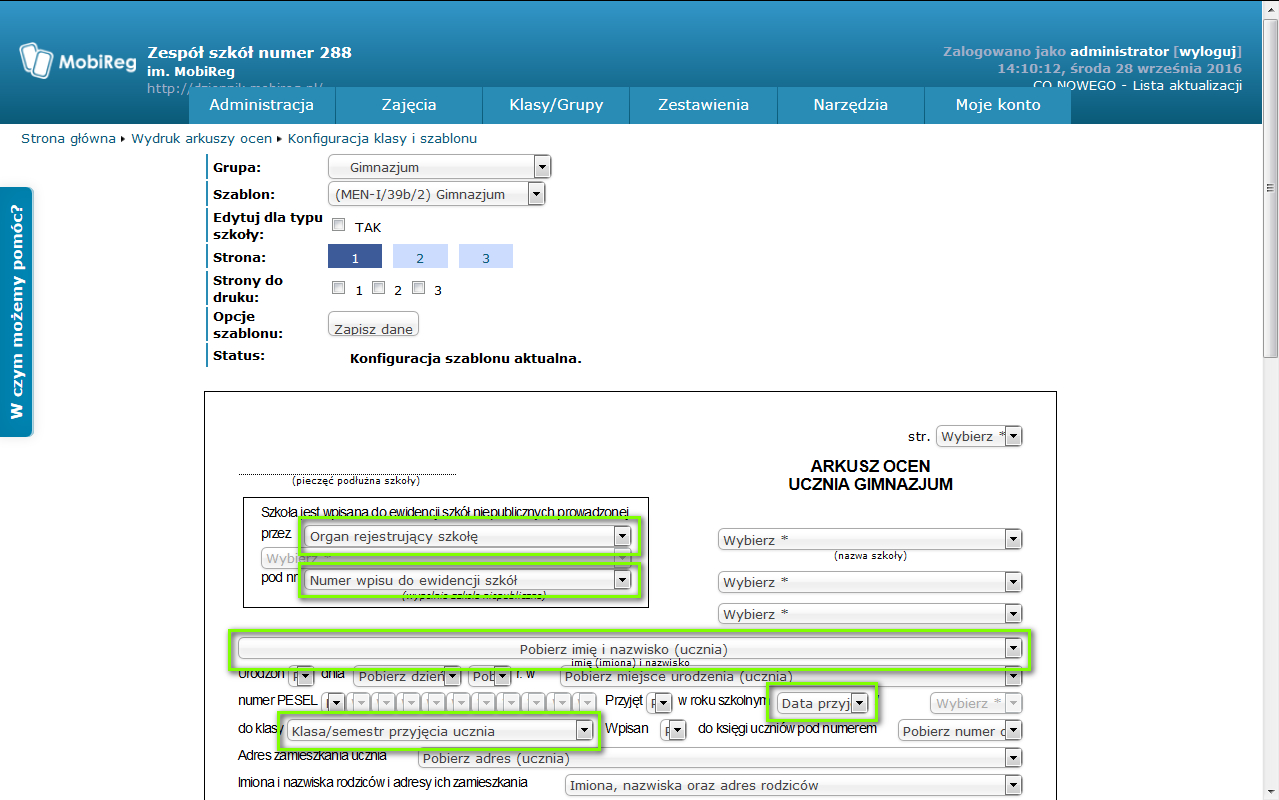The height and width of the screenshot is (800, 1279).
Task: Open the 'Pobierz dzień' birth day dropdown
Action: click(406, 676)
